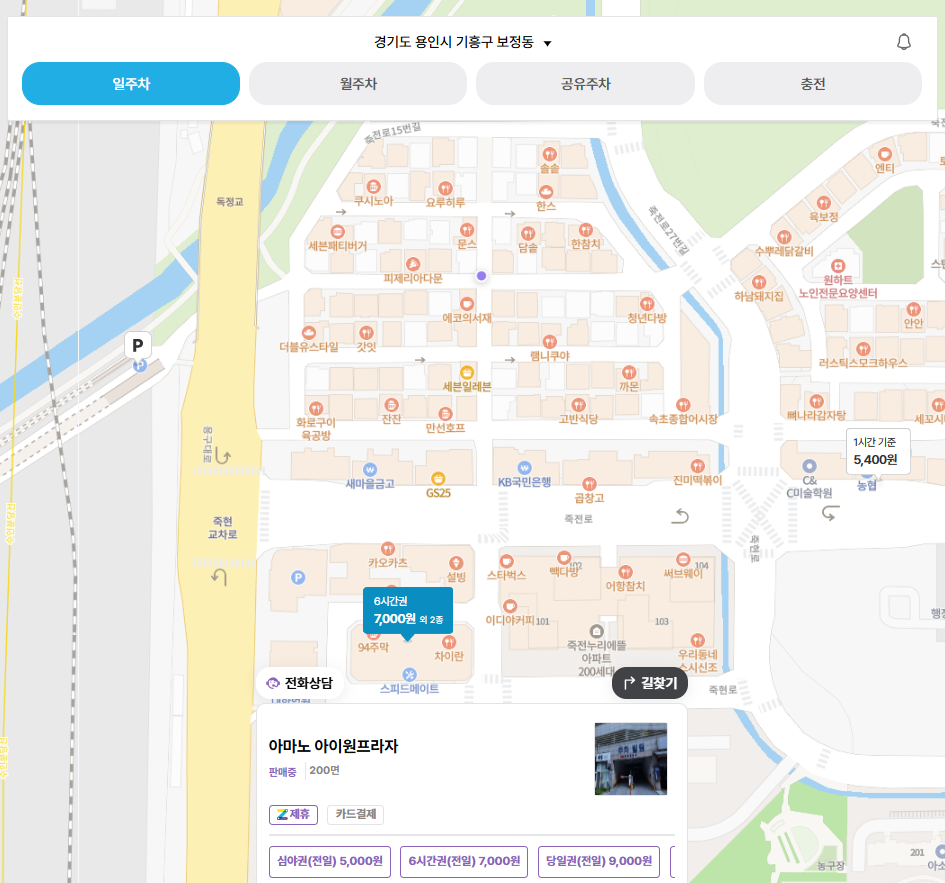Viewport: 945px width, 883px height.
Task: Click the 수뿌레닭갈비 restaurant icon
Action: click(783, 237)
